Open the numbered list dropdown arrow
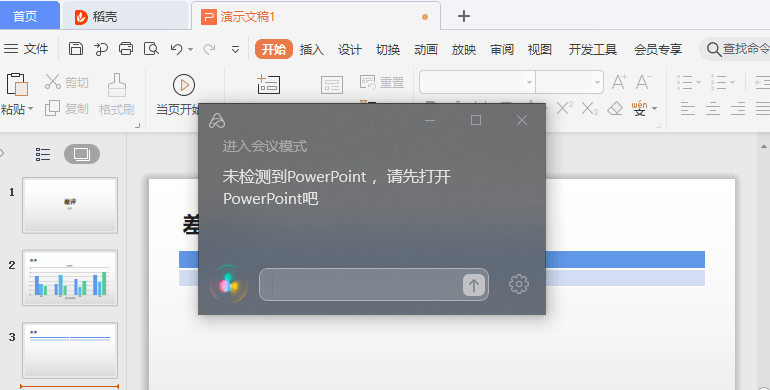 pyautogui.click(x=732, y=83)
